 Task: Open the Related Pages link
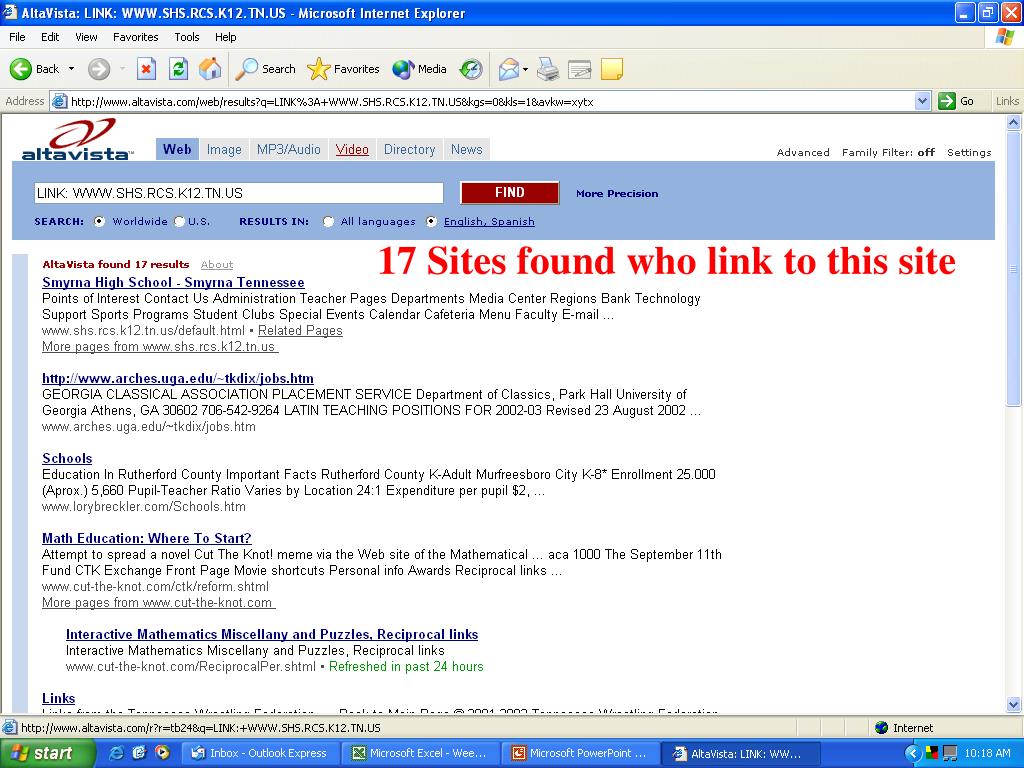click(x=300, y=330)
